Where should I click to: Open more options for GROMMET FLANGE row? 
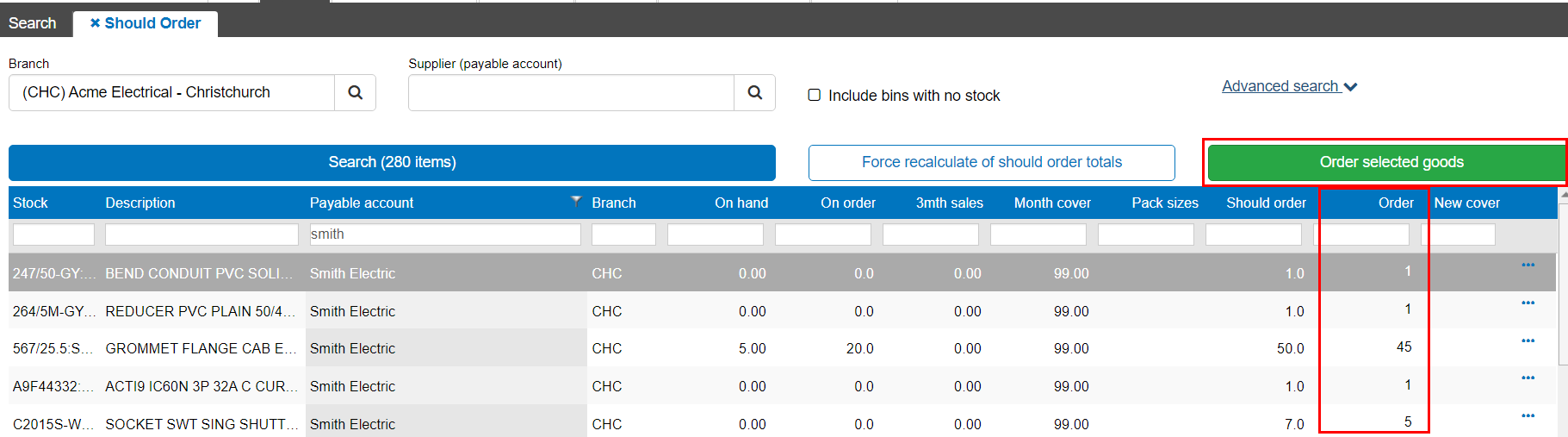click(x=1528, y=341)
